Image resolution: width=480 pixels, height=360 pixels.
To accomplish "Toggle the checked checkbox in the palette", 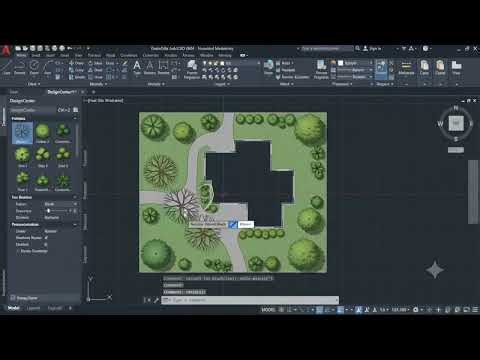I will point(46,238).
